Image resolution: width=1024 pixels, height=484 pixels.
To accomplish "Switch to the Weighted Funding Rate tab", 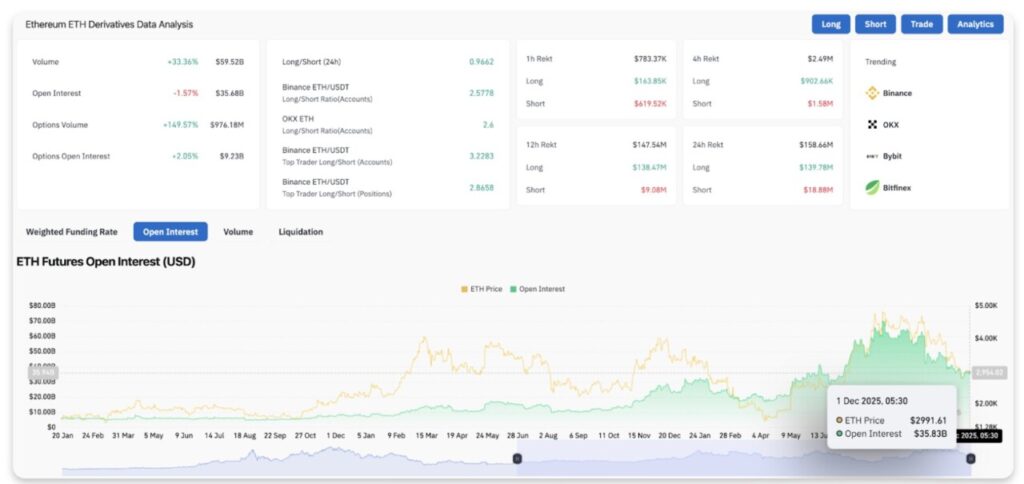I will 71,232.
